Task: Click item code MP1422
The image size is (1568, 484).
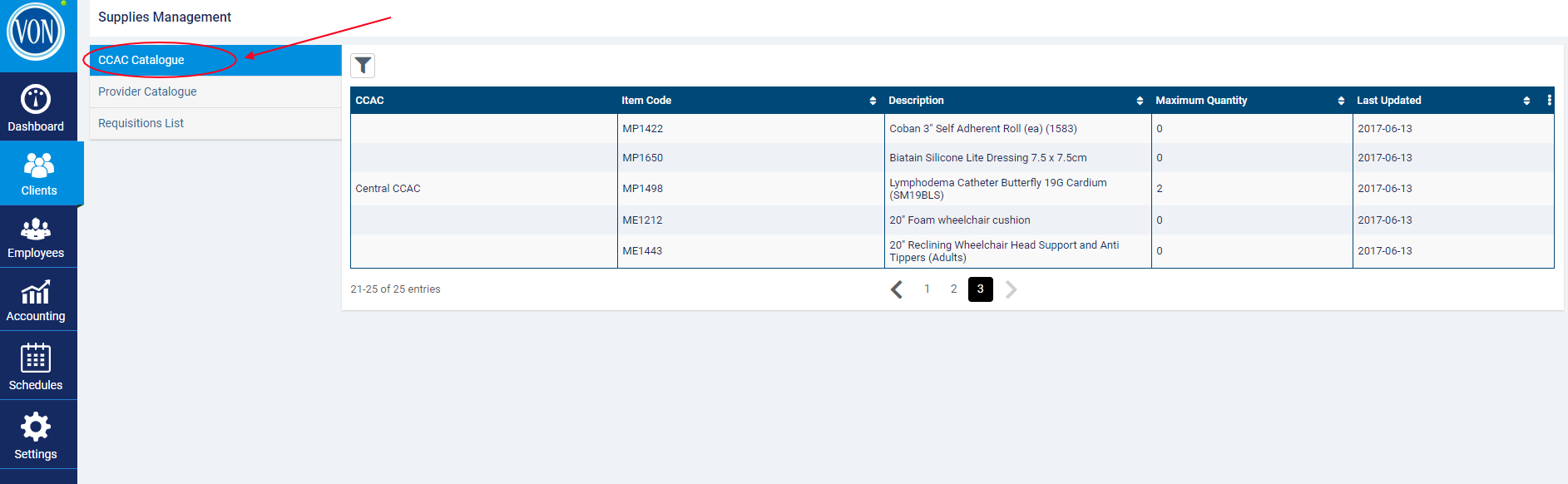Action: (x=643, y=129)
